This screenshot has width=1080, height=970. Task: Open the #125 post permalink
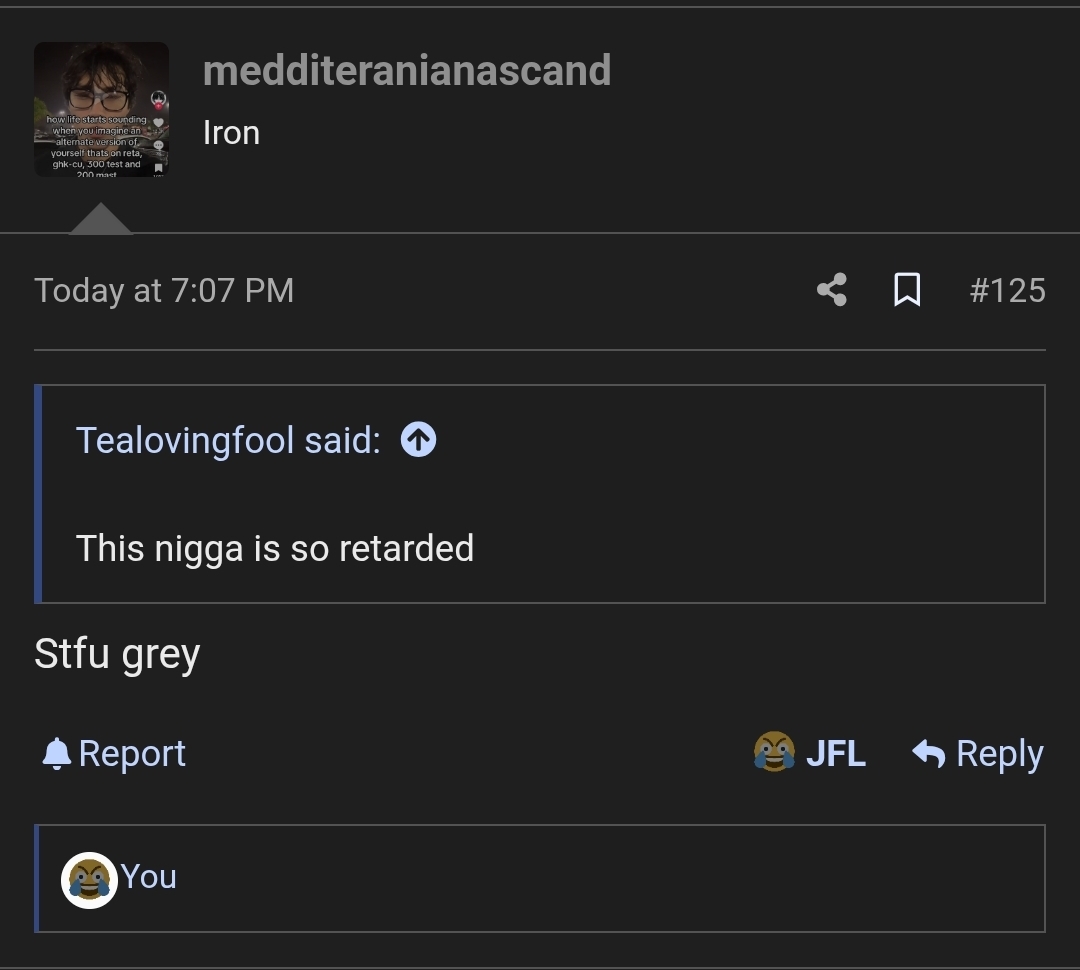[1007, 290]
